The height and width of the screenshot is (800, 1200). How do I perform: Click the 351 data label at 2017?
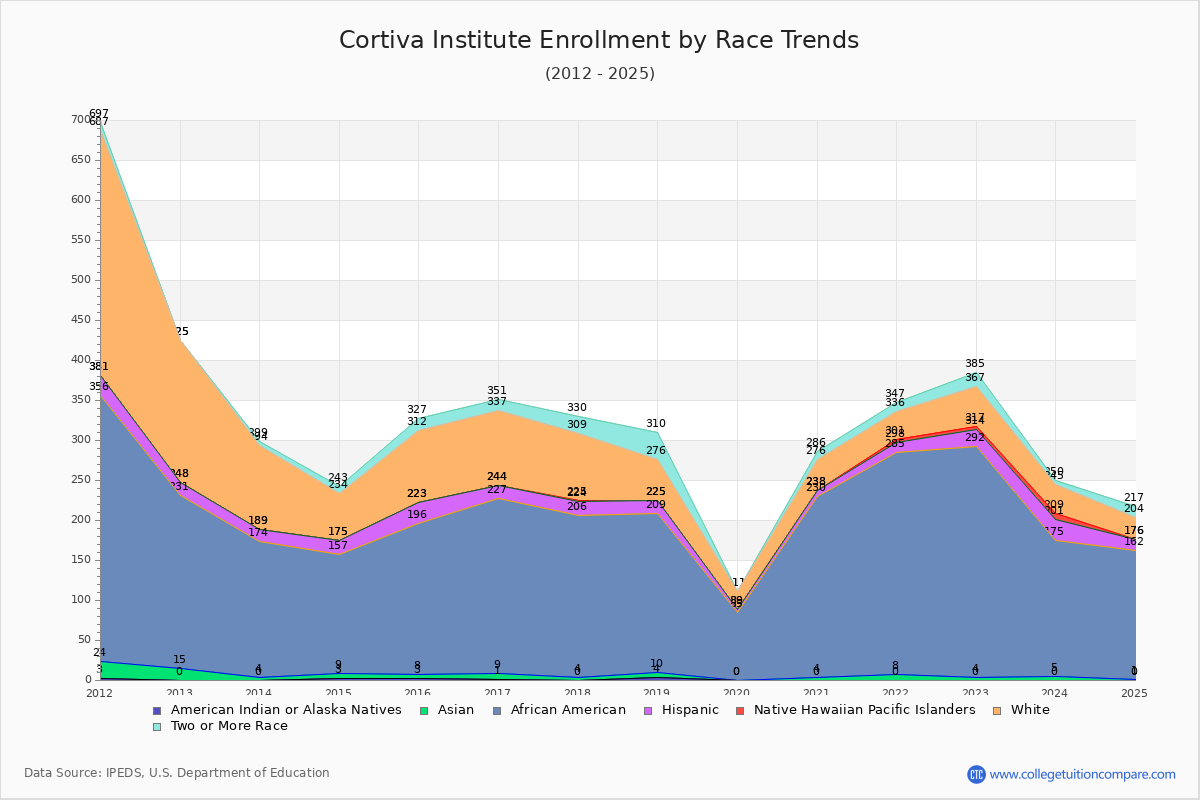click(497, 391)
